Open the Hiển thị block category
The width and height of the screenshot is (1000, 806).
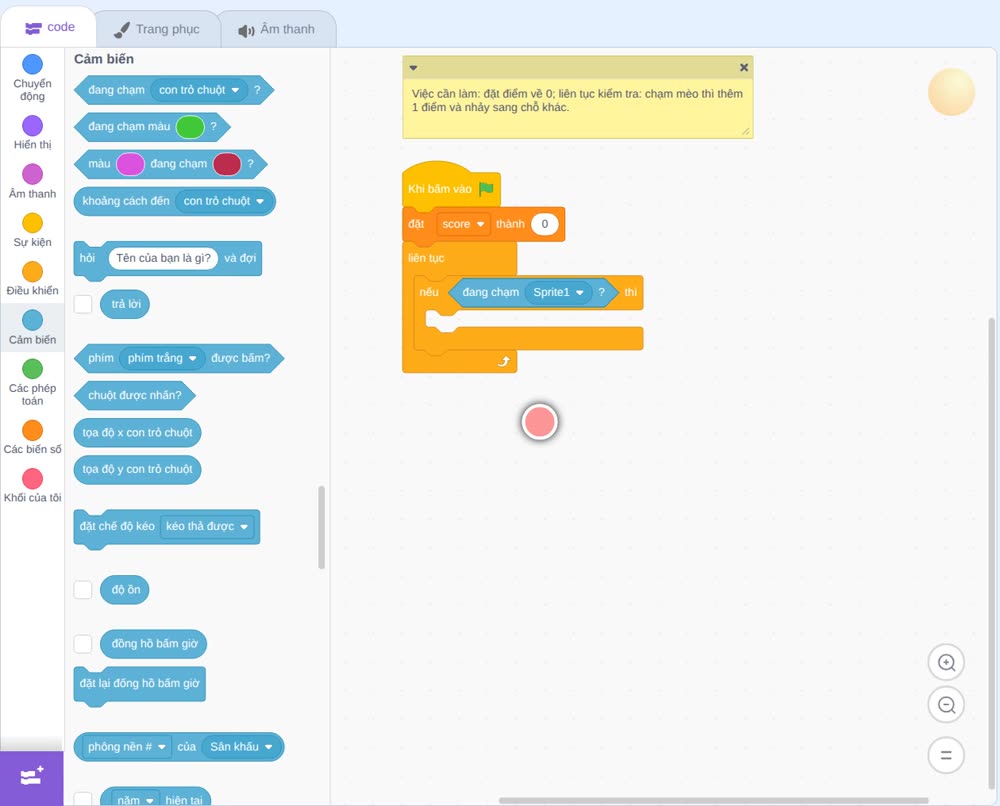(x=32, y=133)
